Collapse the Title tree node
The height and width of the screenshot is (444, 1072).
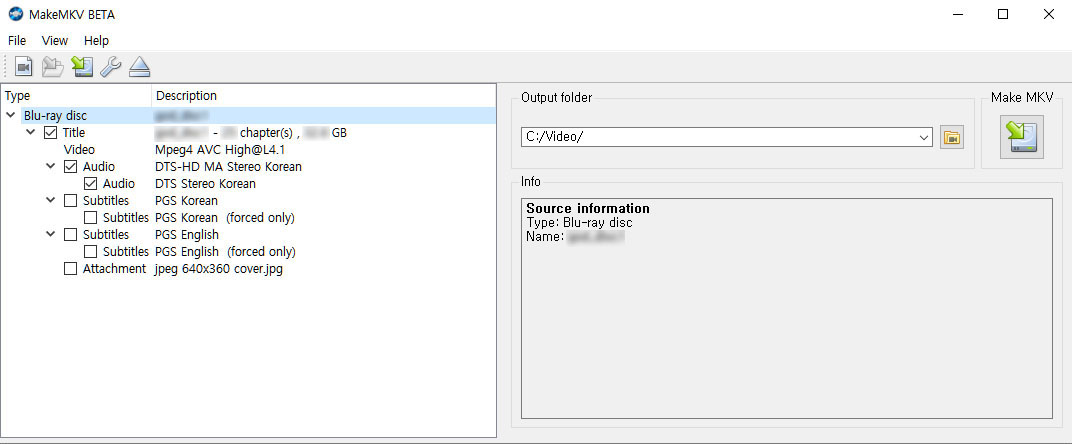[x=31, y=132]
